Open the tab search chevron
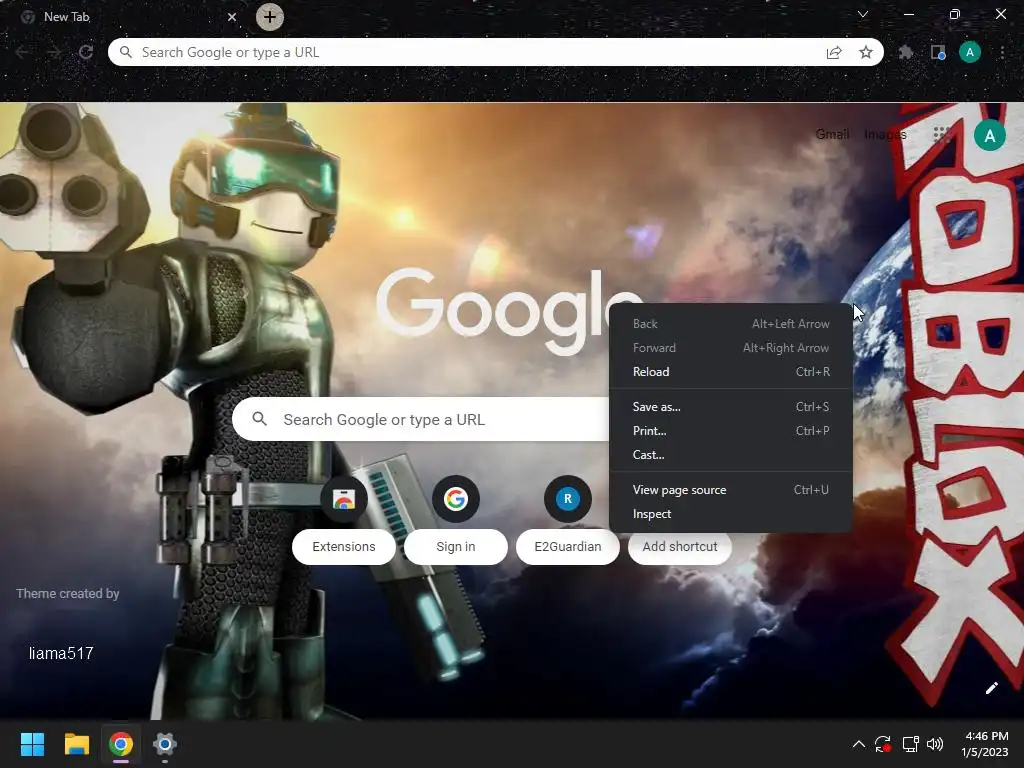Screen dimensions: 1024x768 (863, 14)
